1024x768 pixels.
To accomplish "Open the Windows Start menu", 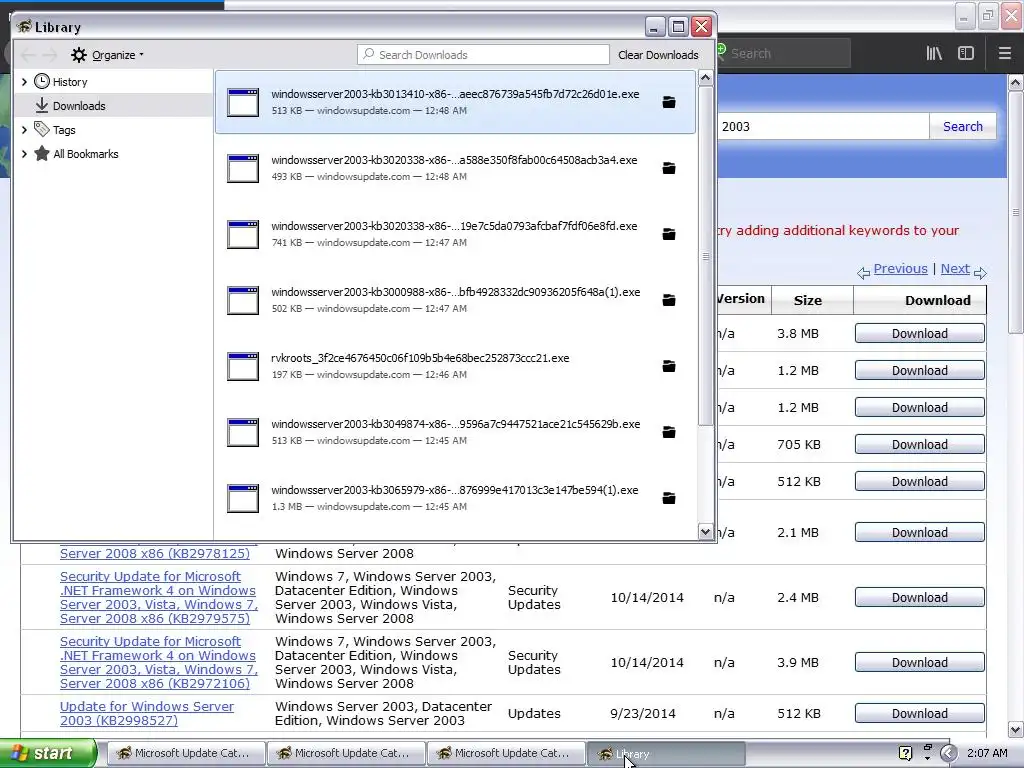I will (48, 753).
